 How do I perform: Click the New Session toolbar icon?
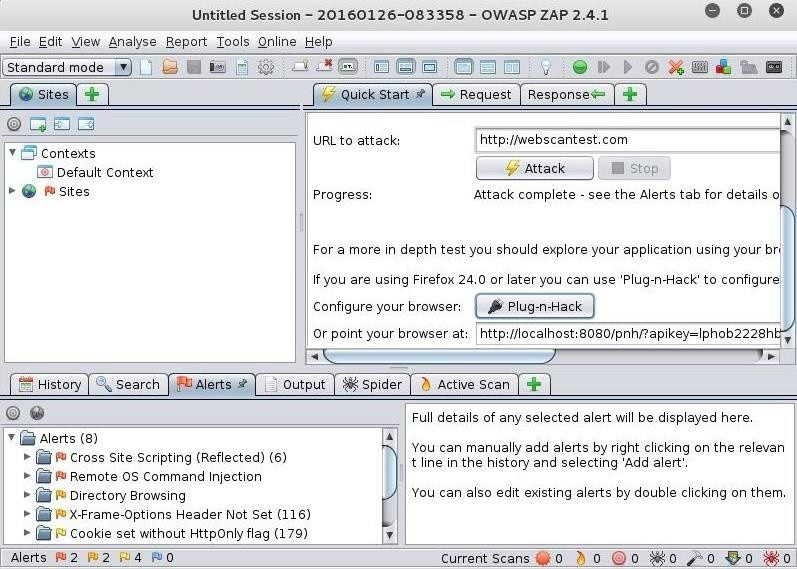coord(146,67)
